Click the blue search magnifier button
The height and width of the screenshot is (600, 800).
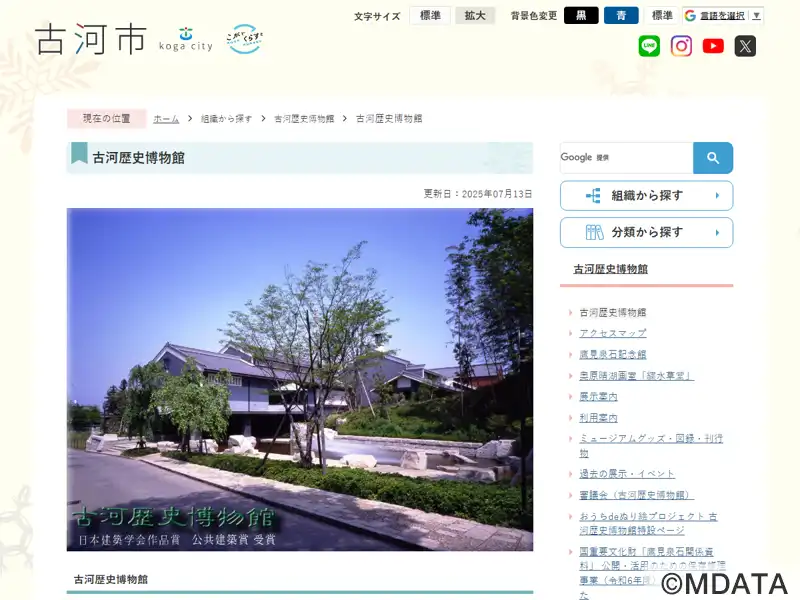click(713, 158)
